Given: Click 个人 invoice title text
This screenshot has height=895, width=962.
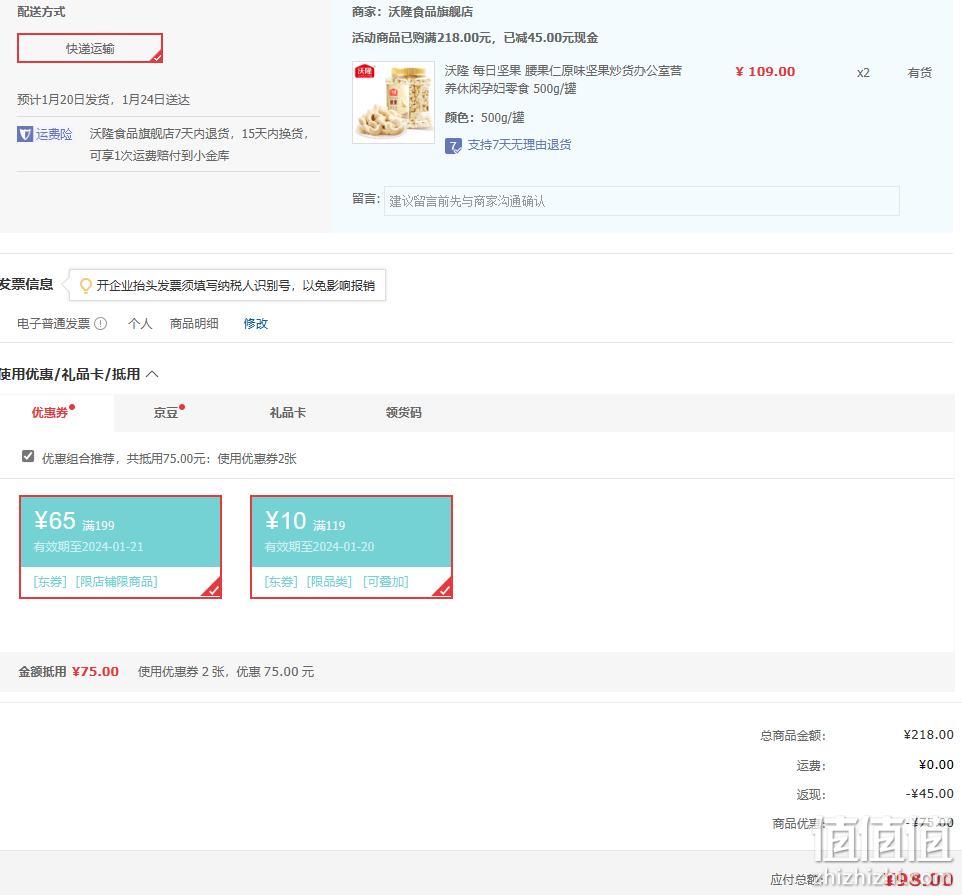Looking at the screenshot, I should pos(140,323).
